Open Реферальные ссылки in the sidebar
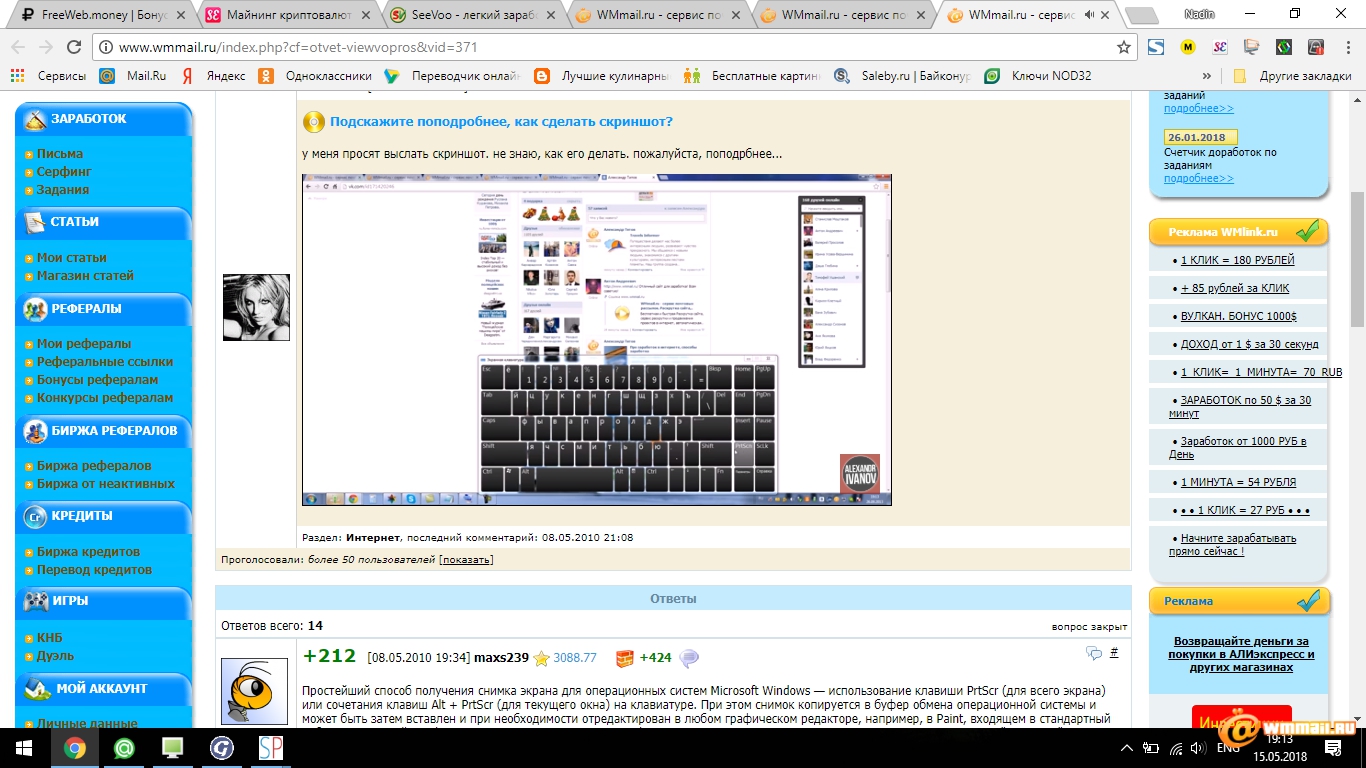Image resolution: width=1366 pixels, height=768 pixels. point(105,362)
